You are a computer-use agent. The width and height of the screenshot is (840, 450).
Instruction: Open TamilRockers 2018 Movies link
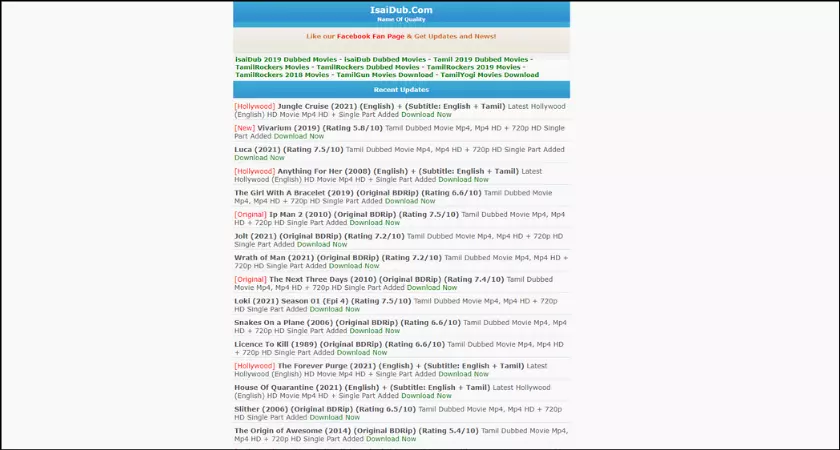tap(282, 75)
